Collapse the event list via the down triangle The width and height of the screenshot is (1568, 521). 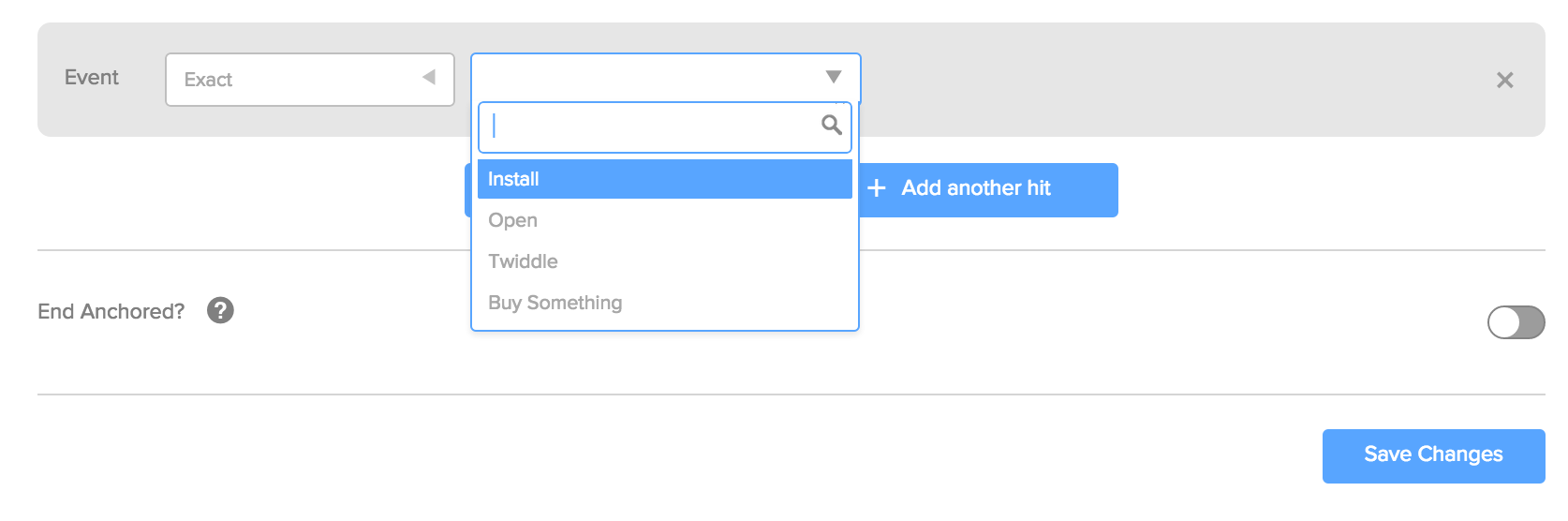(x=834, y=77)
